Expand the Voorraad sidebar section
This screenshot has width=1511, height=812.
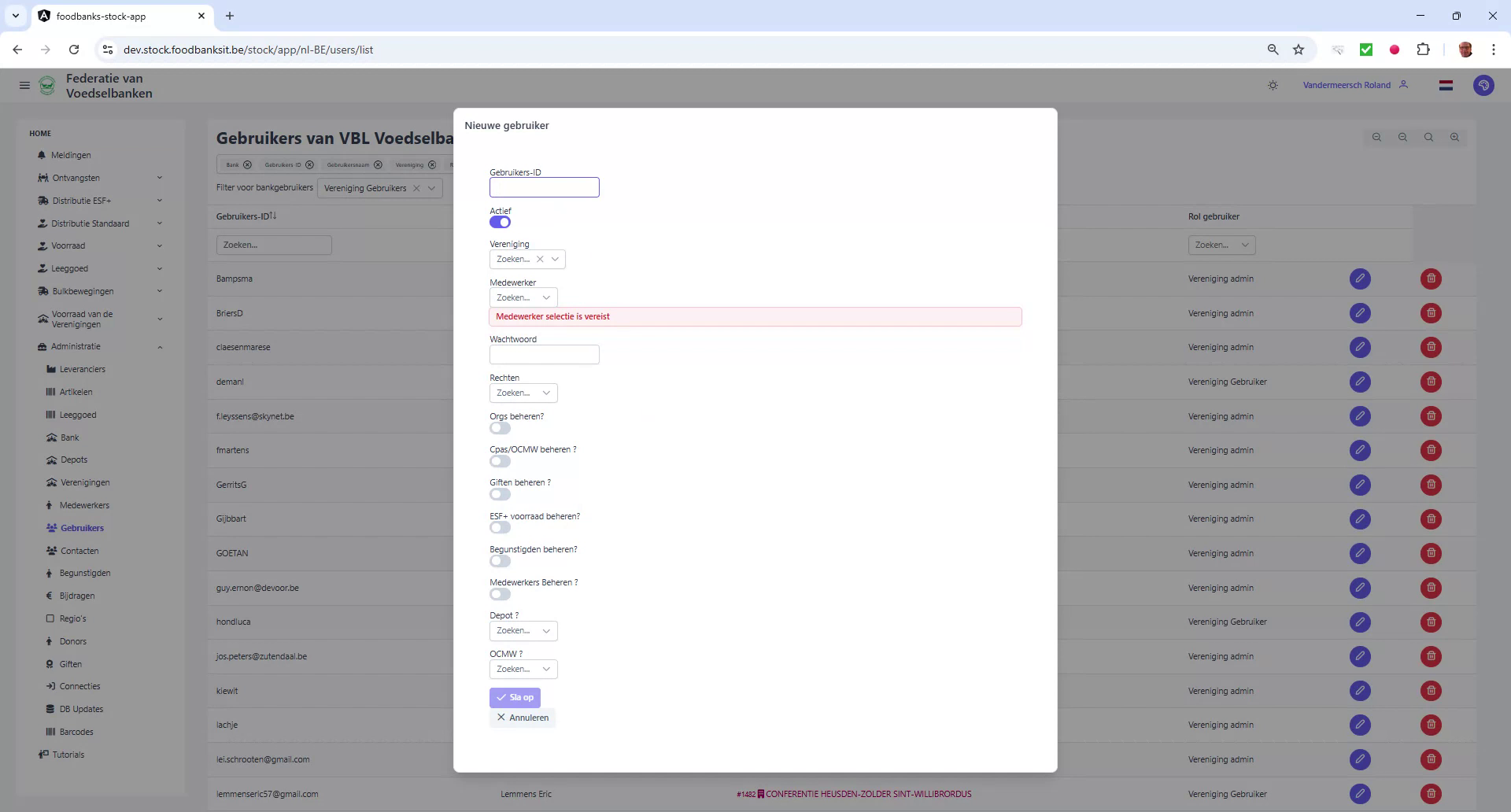(x=68, y=245)
